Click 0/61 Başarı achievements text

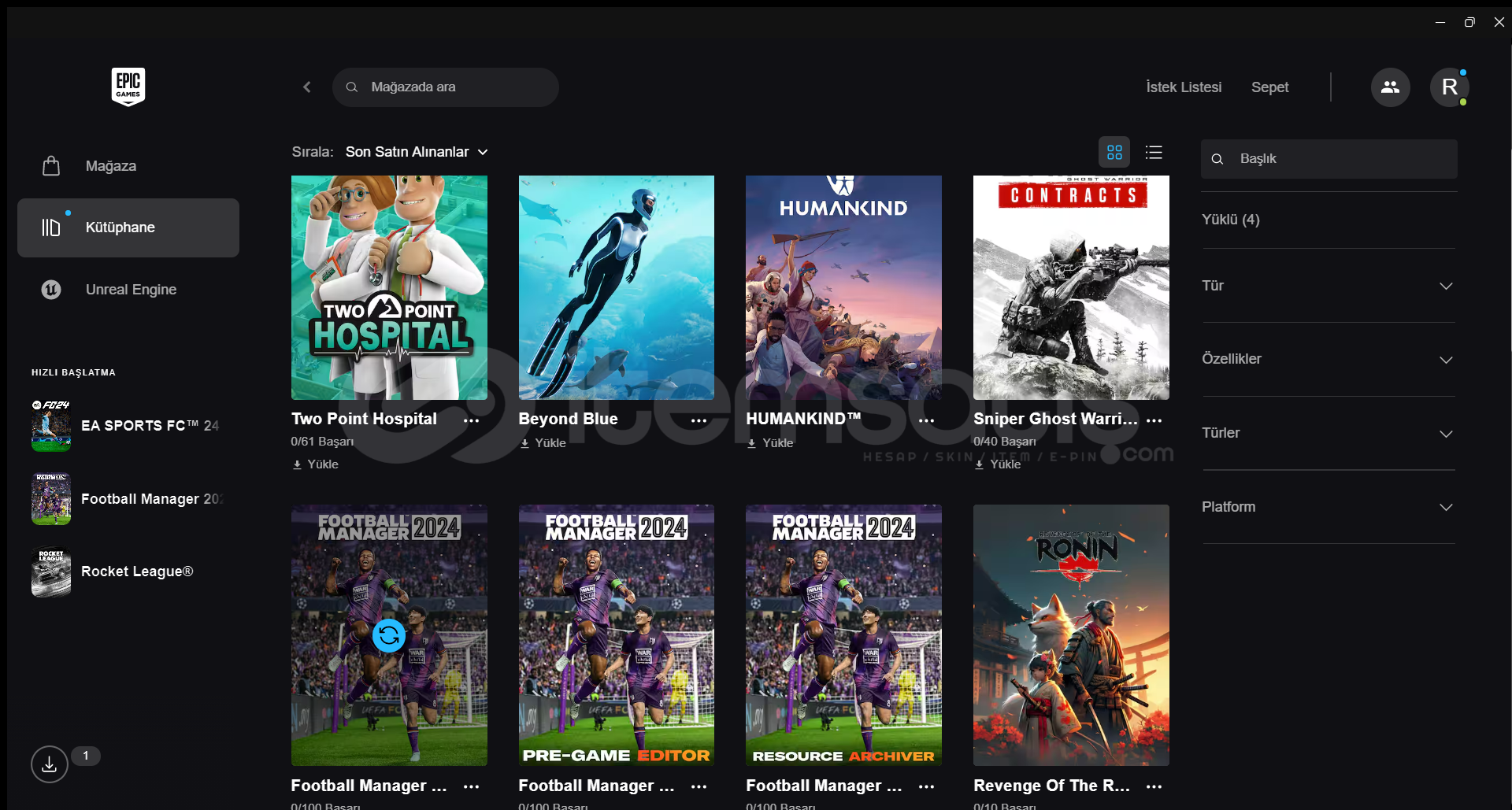tap(322, 442)
